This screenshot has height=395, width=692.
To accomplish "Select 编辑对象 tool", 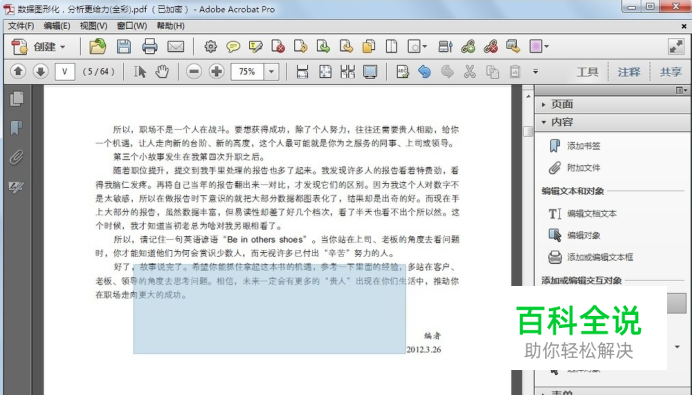I will [583, 235].
